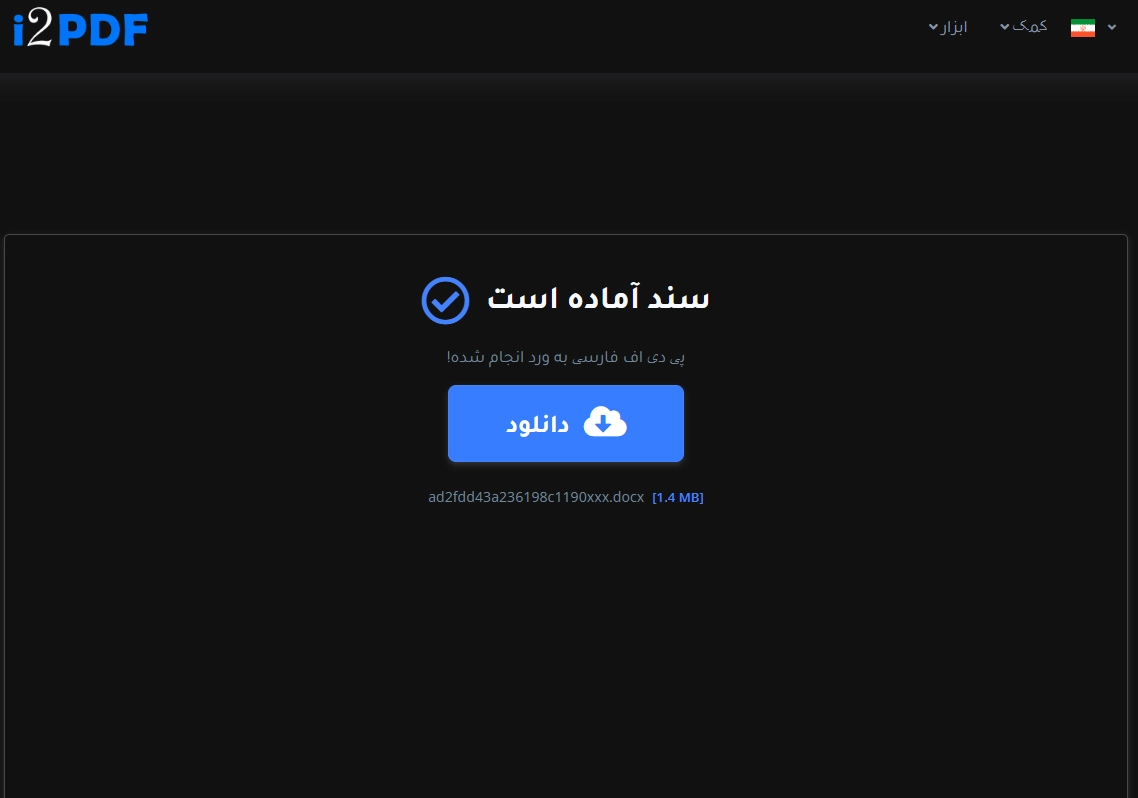Click the blue checkmark circle icon

[446, 300]
